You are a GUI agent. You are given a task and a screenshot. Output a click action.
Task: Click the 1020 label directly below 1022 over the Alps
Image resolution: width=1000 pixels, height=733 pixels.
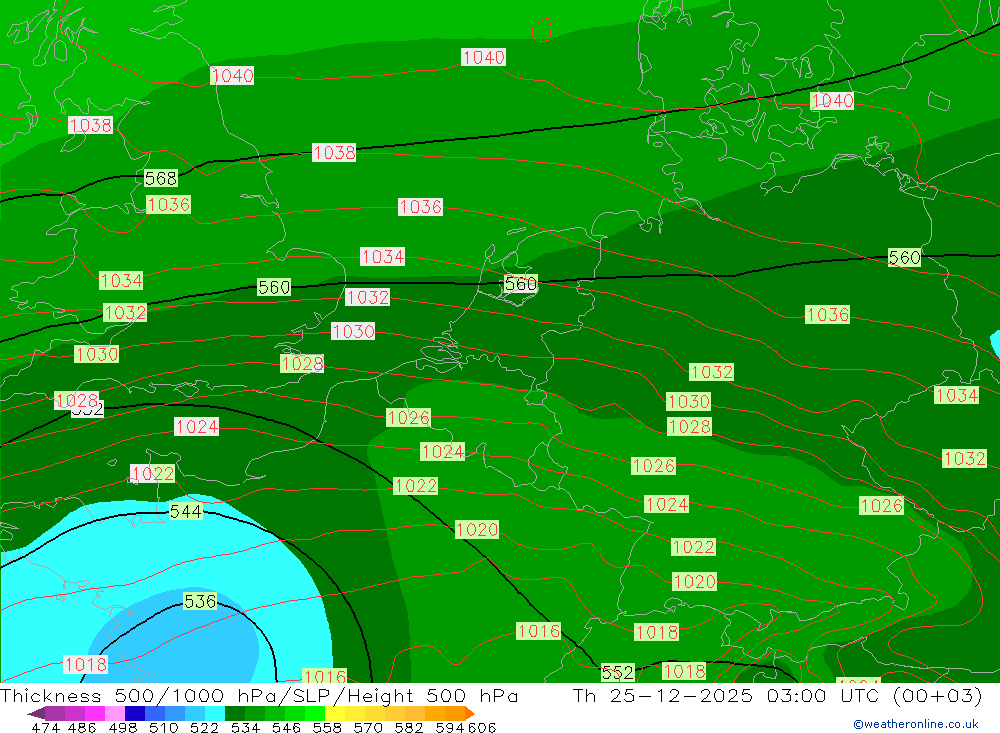click(x=694, y=582)
